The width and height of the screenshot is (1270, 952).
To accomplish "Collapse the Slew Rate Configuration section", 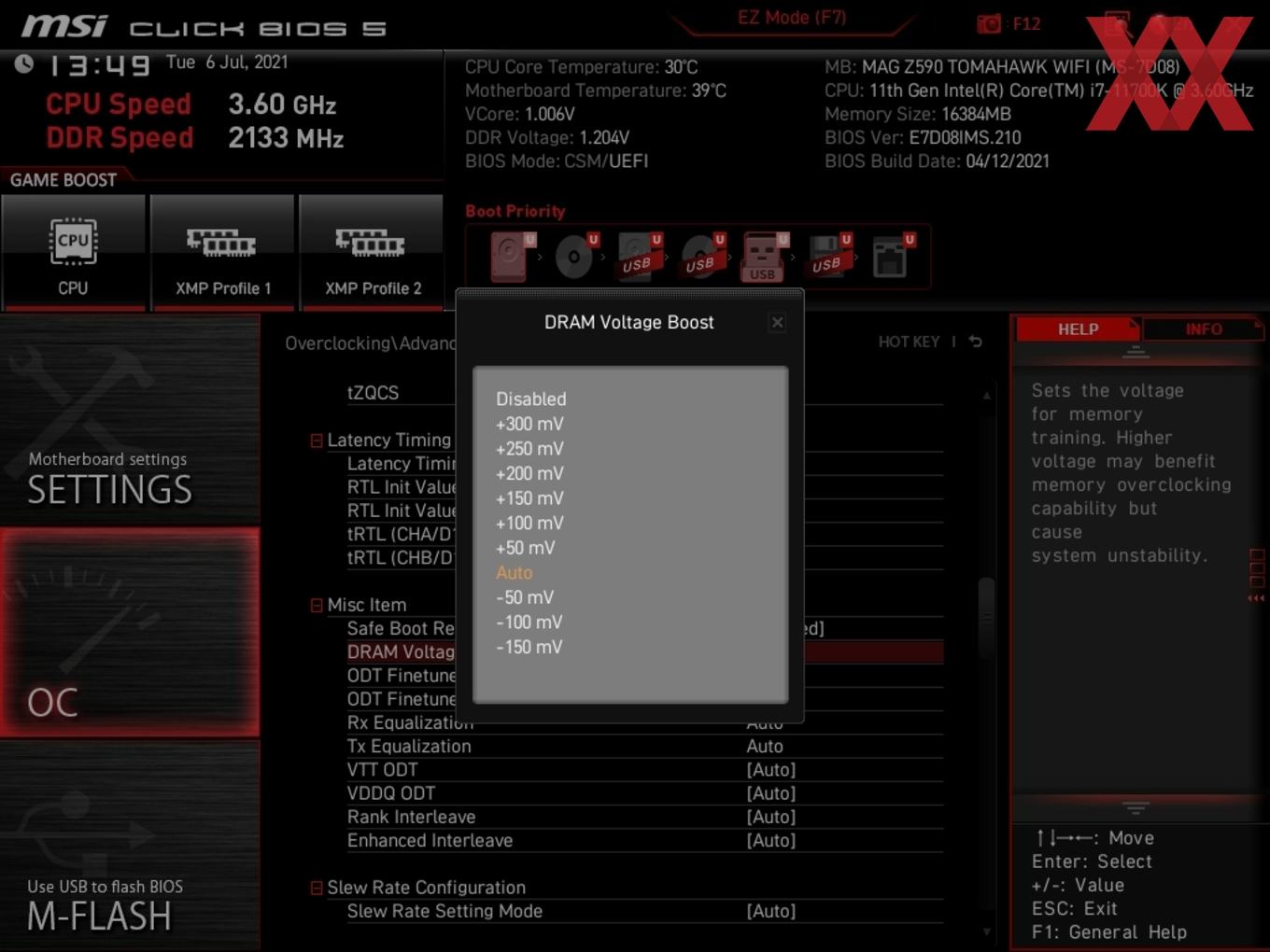I will (x=317, y=889).
